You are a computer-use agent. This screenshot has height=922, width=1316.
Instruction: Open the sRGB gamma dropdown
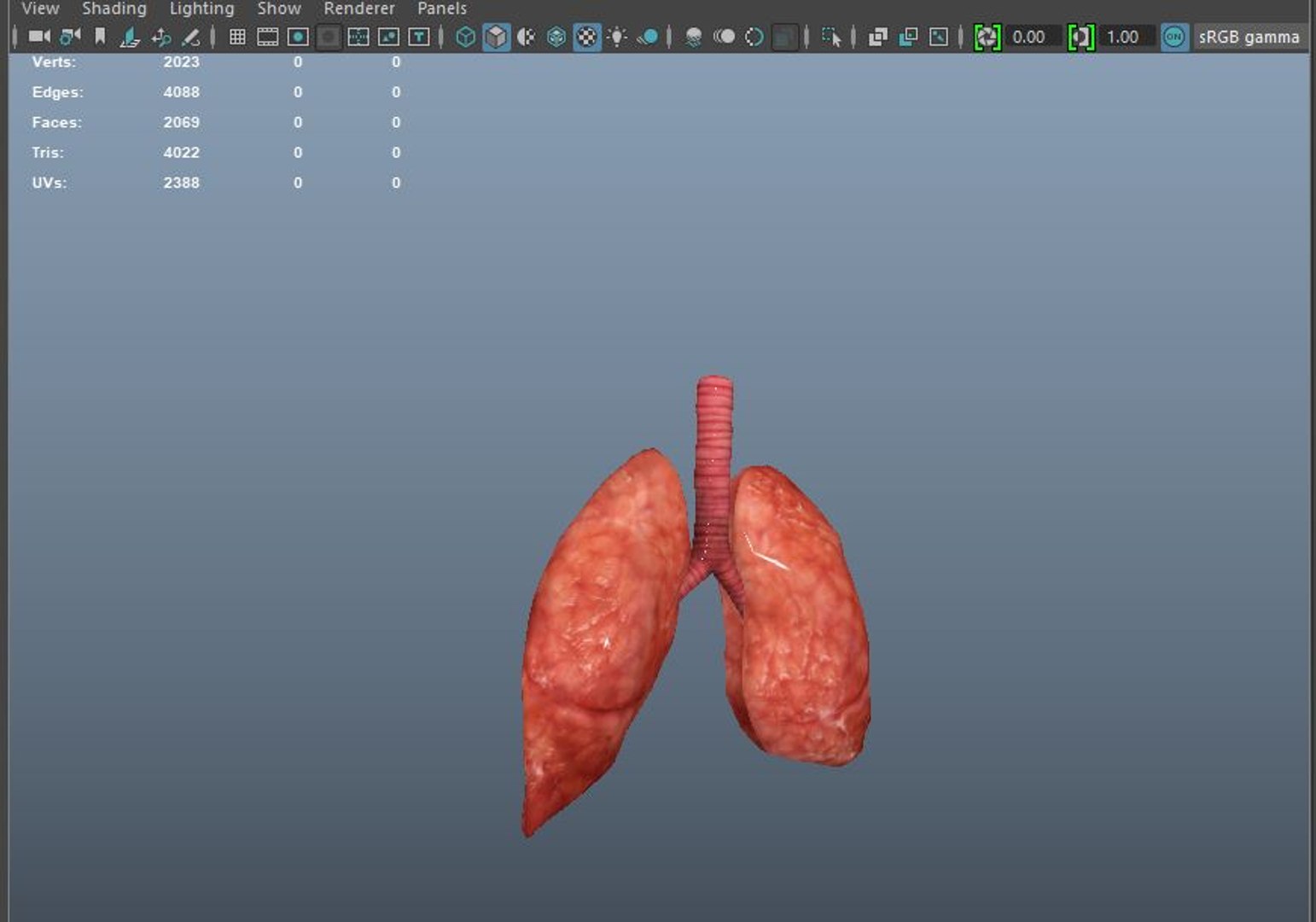click(x=1250, y=37)
